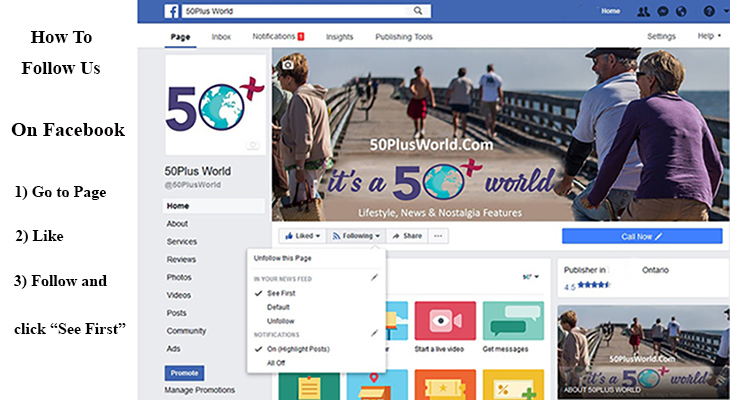Open Community in the left sidebar
The width and height of the screenshot is (730, 400).
pyautogui.click(x=186, y=331)
